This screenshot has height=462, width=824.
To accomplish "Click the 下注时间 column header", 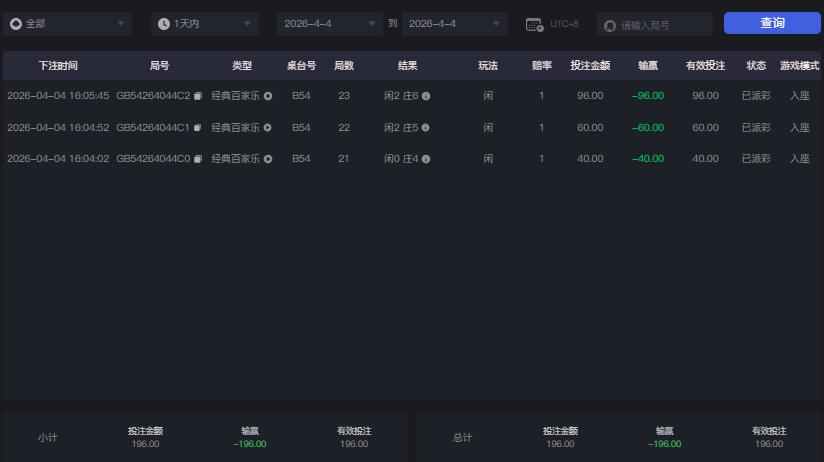I will 58,66.
